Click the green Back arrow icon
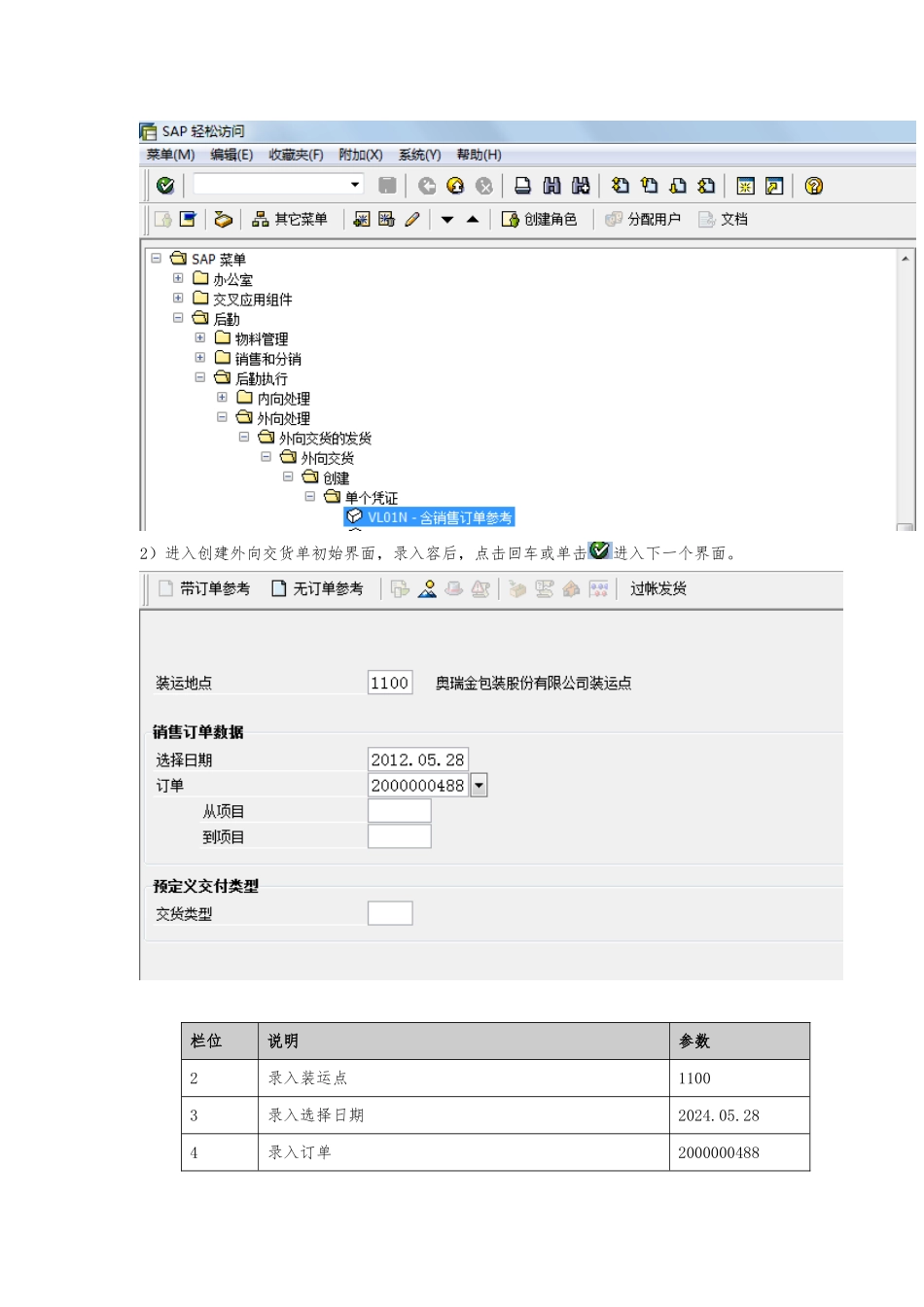Viewport: 924px width, 1307px height. click(427, 185)
